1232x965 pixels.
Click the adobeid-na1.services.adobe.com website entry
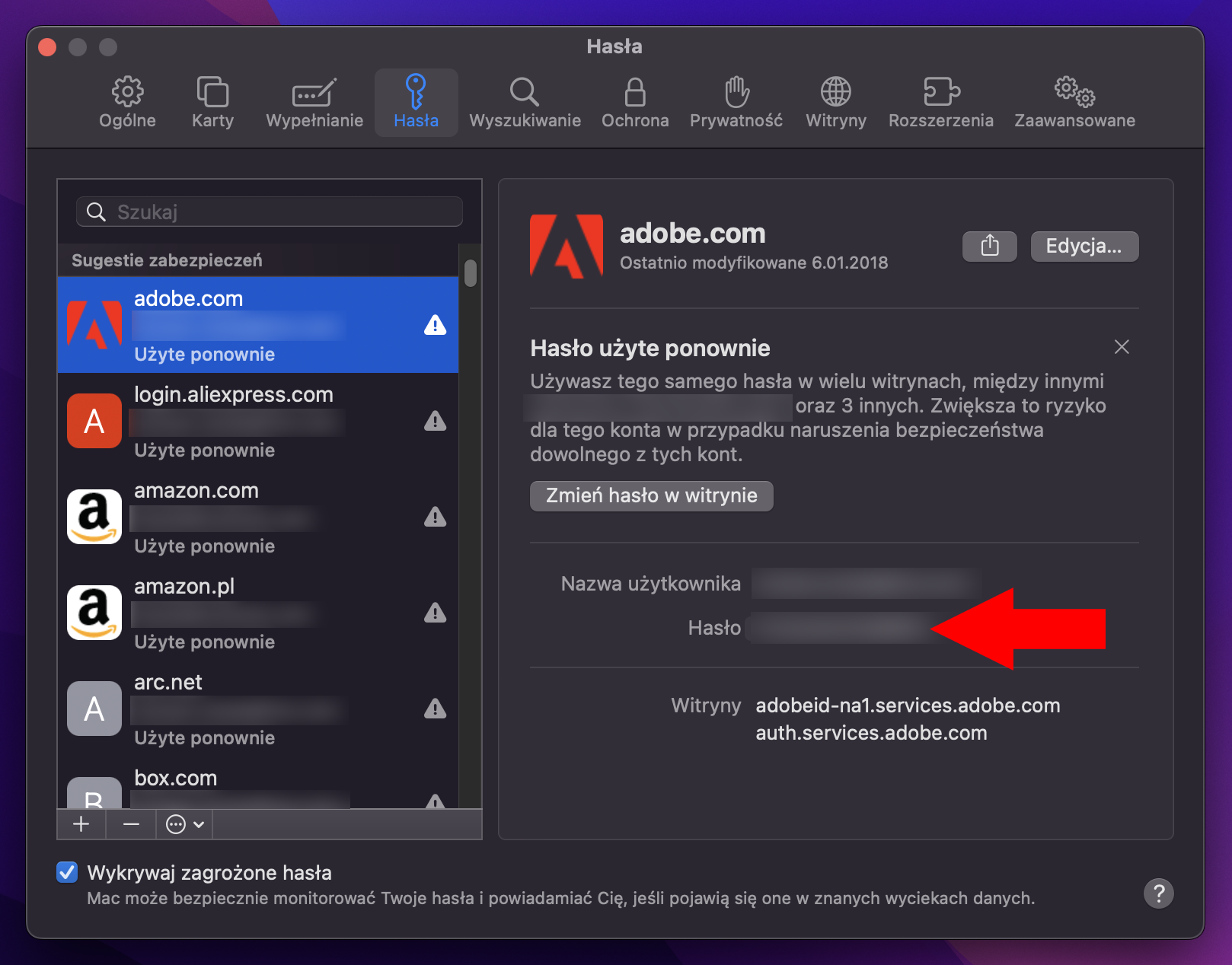(x=908, y=705)
